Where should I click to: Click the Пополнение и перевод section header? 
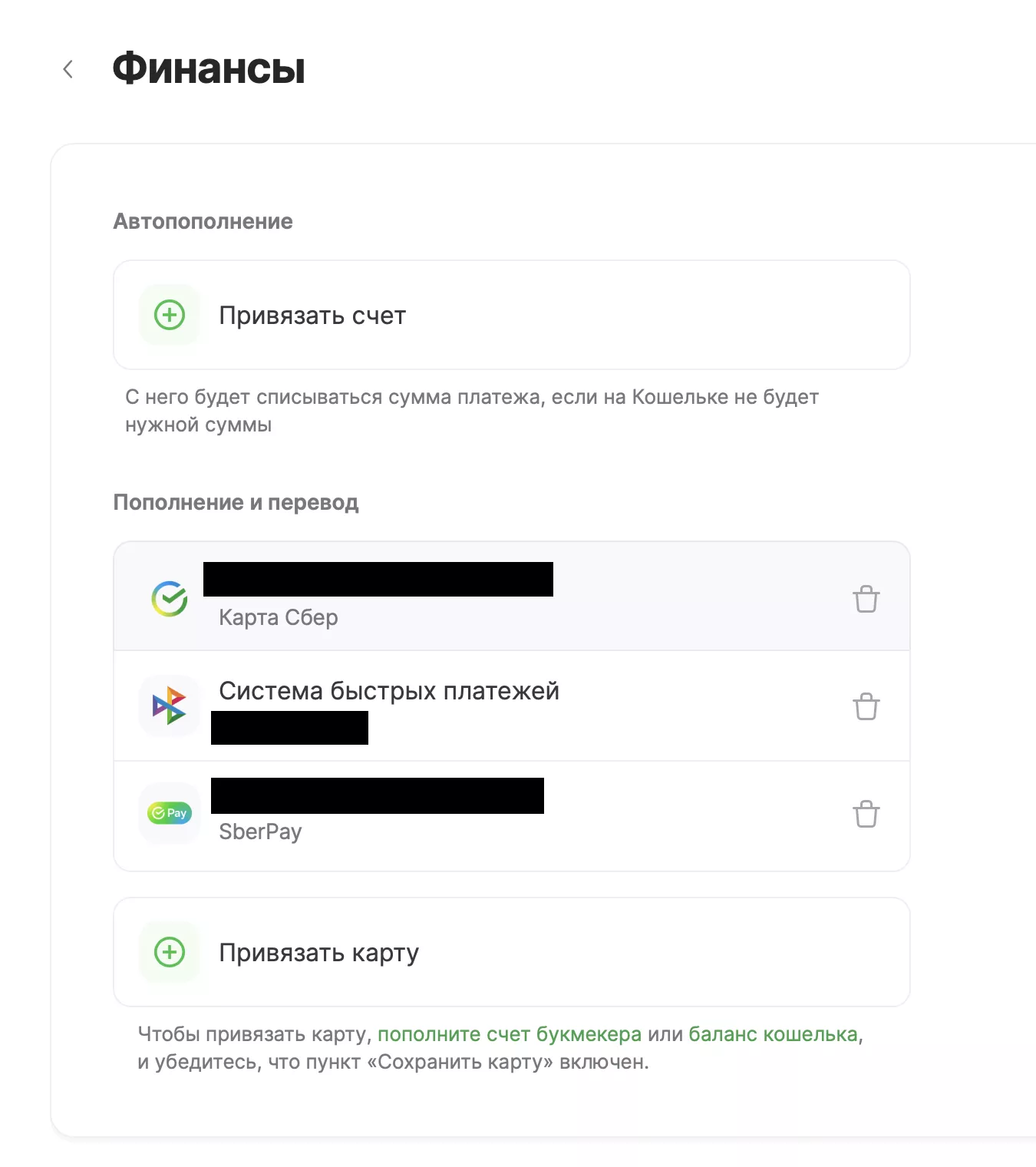(236, 502)
